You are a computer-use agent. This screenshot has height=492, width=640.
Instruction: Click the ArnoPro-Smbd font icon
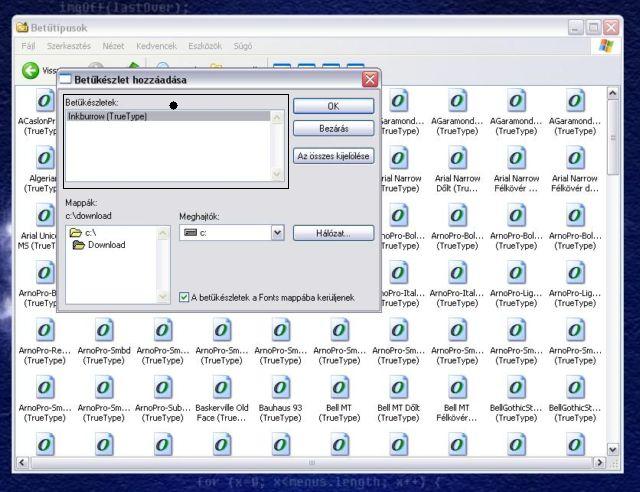[x=103, y=331]
